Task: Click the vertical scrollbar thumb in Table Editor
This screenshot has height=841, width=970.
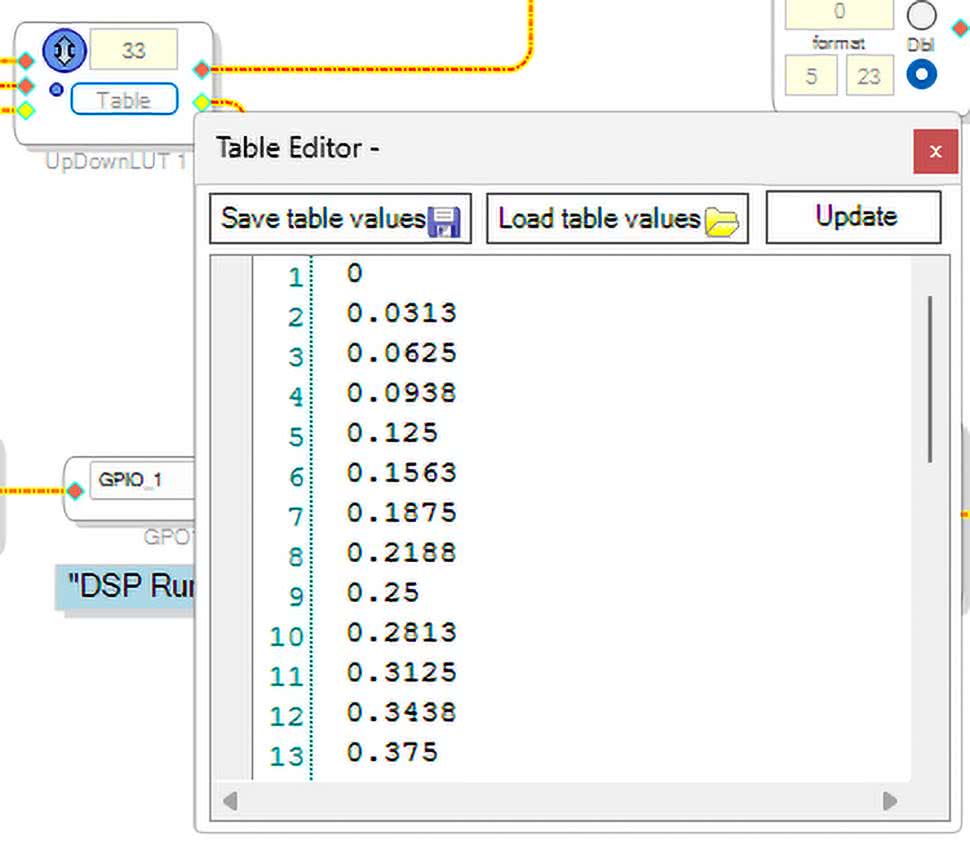Action: 930,378
